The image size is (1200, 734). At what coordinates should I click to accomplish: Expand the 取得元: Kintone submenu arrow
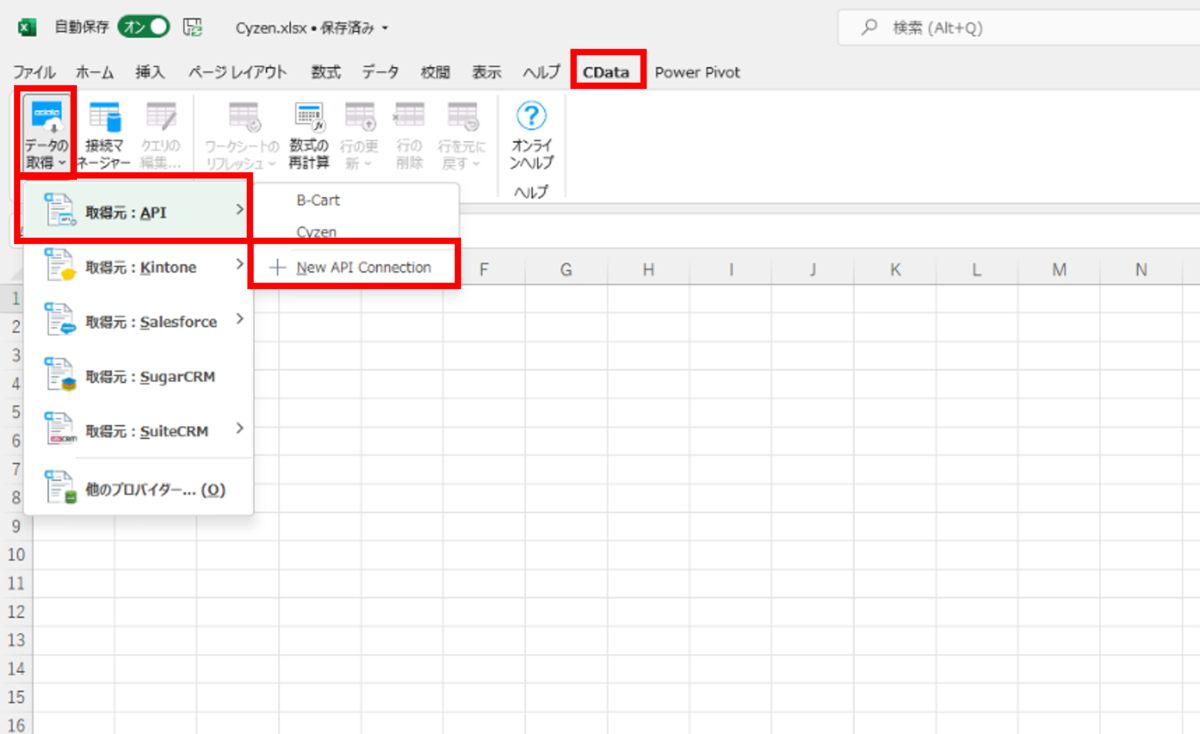[x=239, y=265]
